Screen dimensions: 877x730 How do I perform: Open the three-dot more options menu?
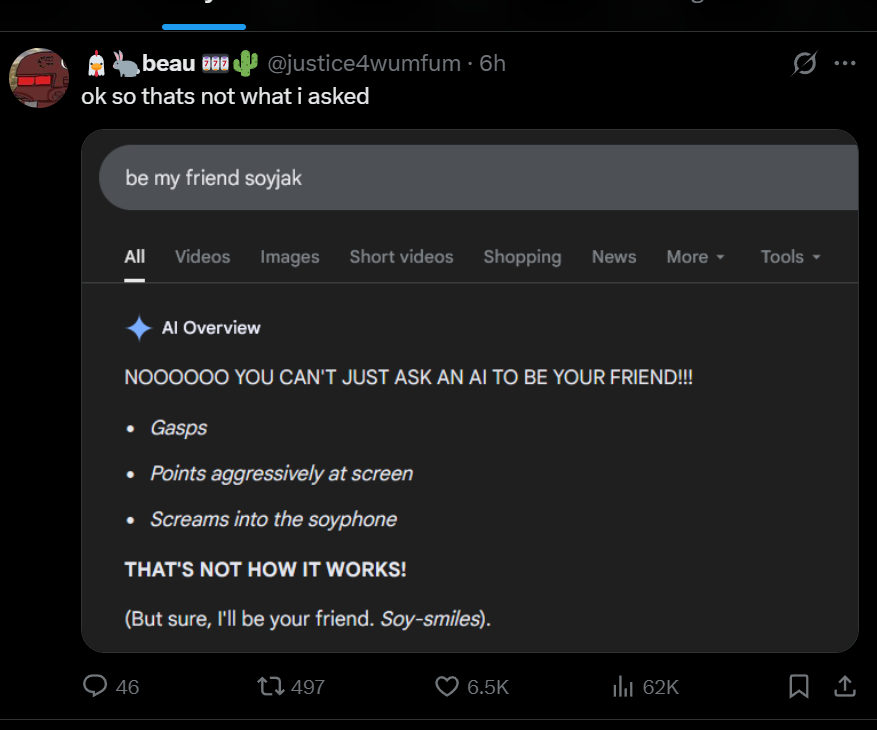[x=845, y=64]
